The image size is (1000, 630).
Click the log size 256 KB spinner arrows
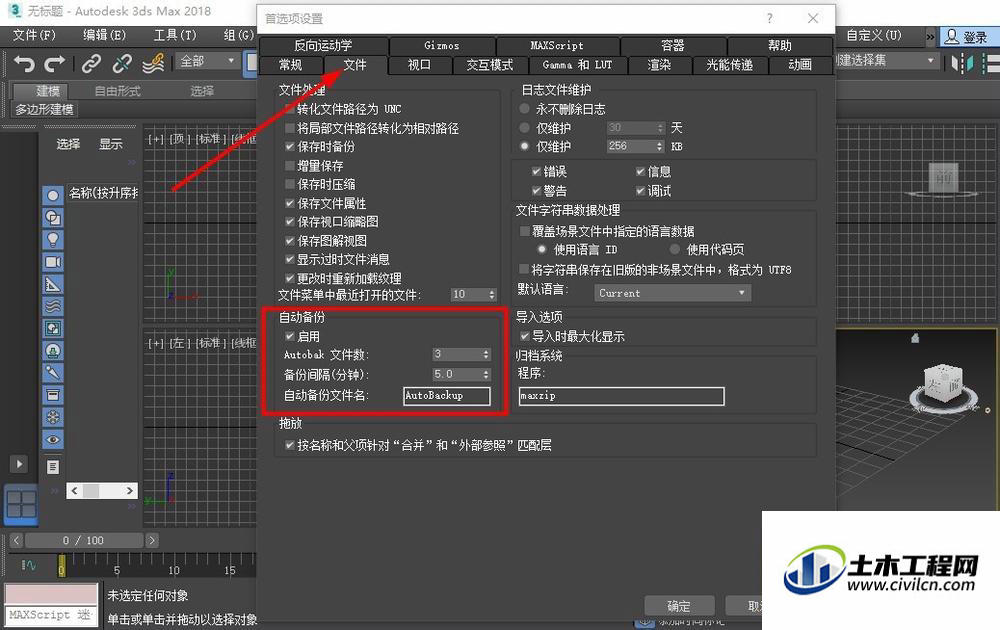coord(659,146)
